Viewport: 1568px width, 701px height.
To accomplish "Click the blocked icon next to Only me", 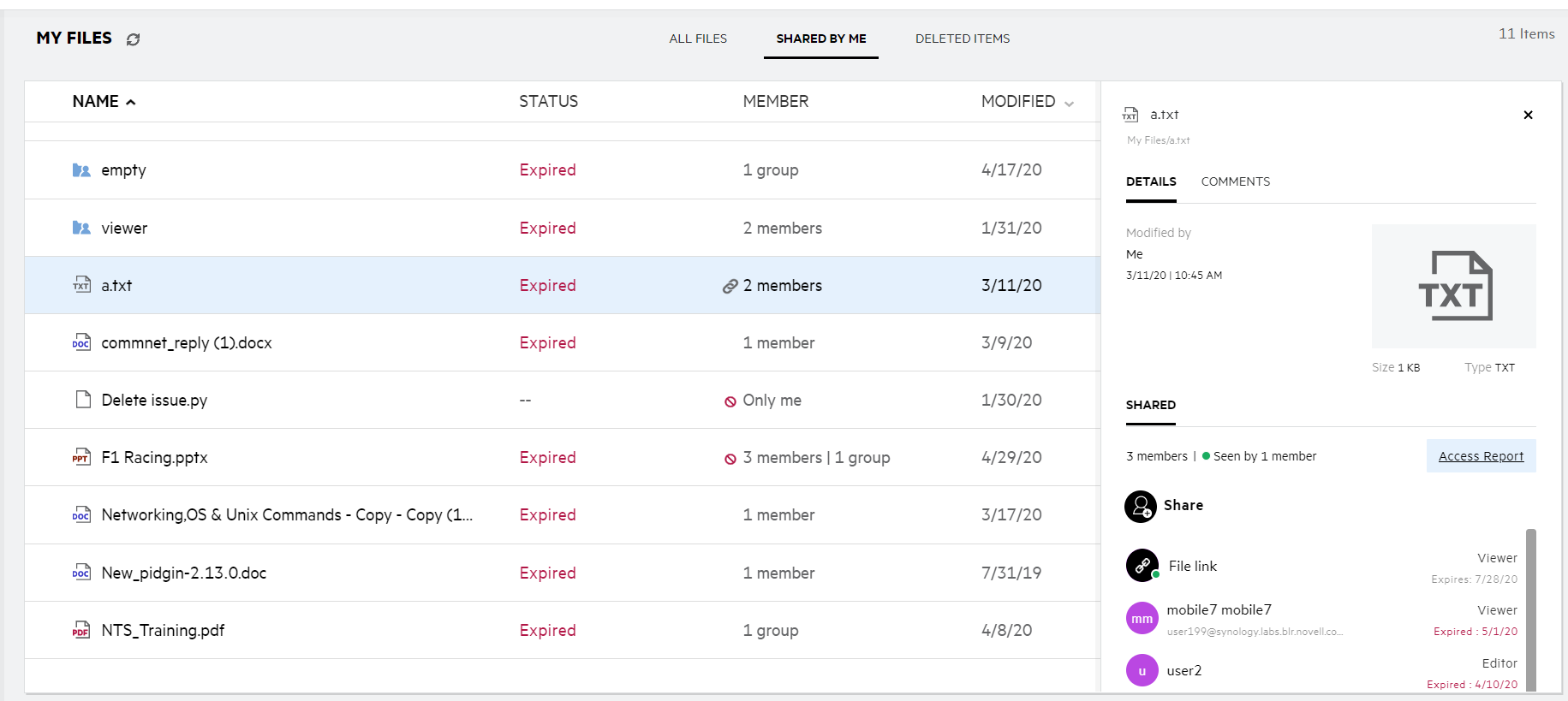I will tap(730, 401).
